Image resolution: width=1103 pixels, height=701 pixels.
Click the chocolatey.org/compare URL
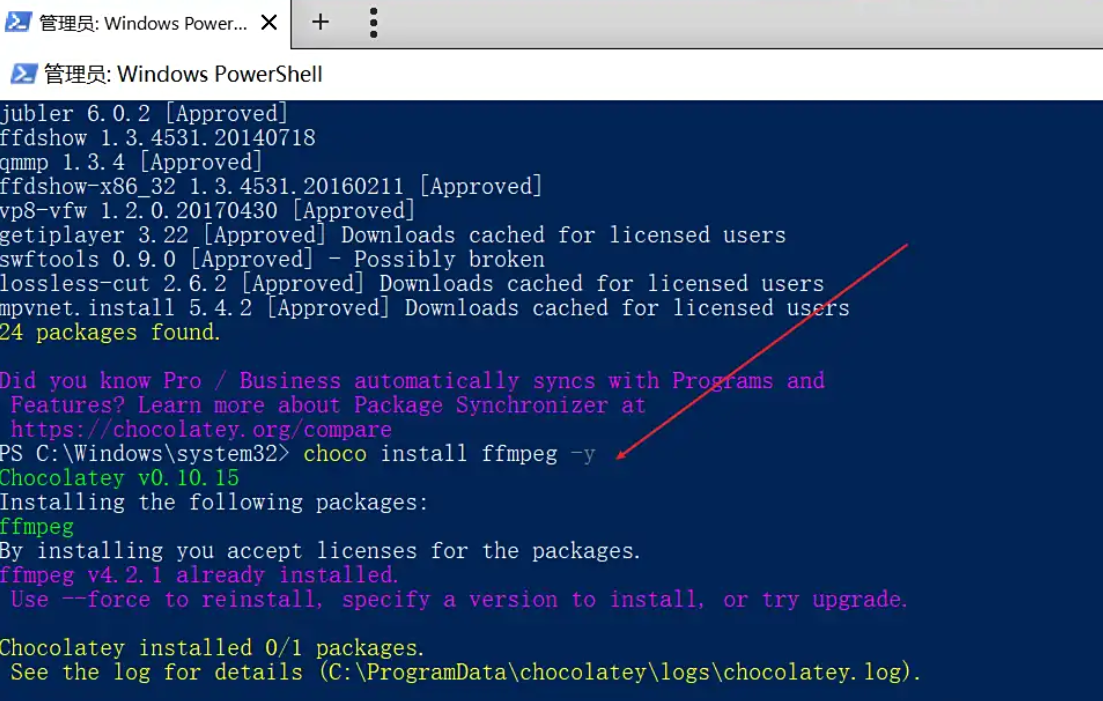[x=201, y=430]
